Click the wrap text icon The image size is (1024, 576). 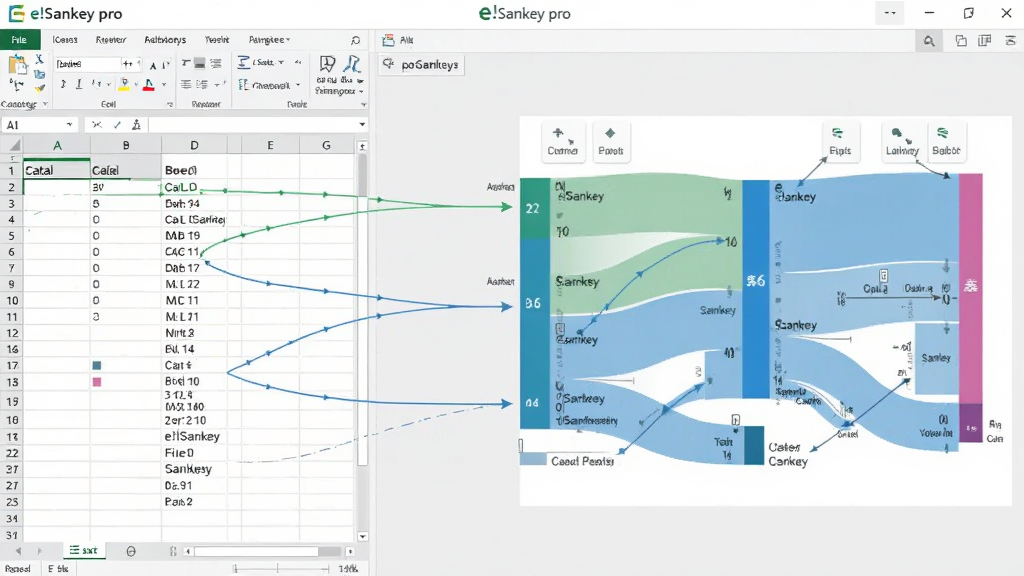point(244,62)
